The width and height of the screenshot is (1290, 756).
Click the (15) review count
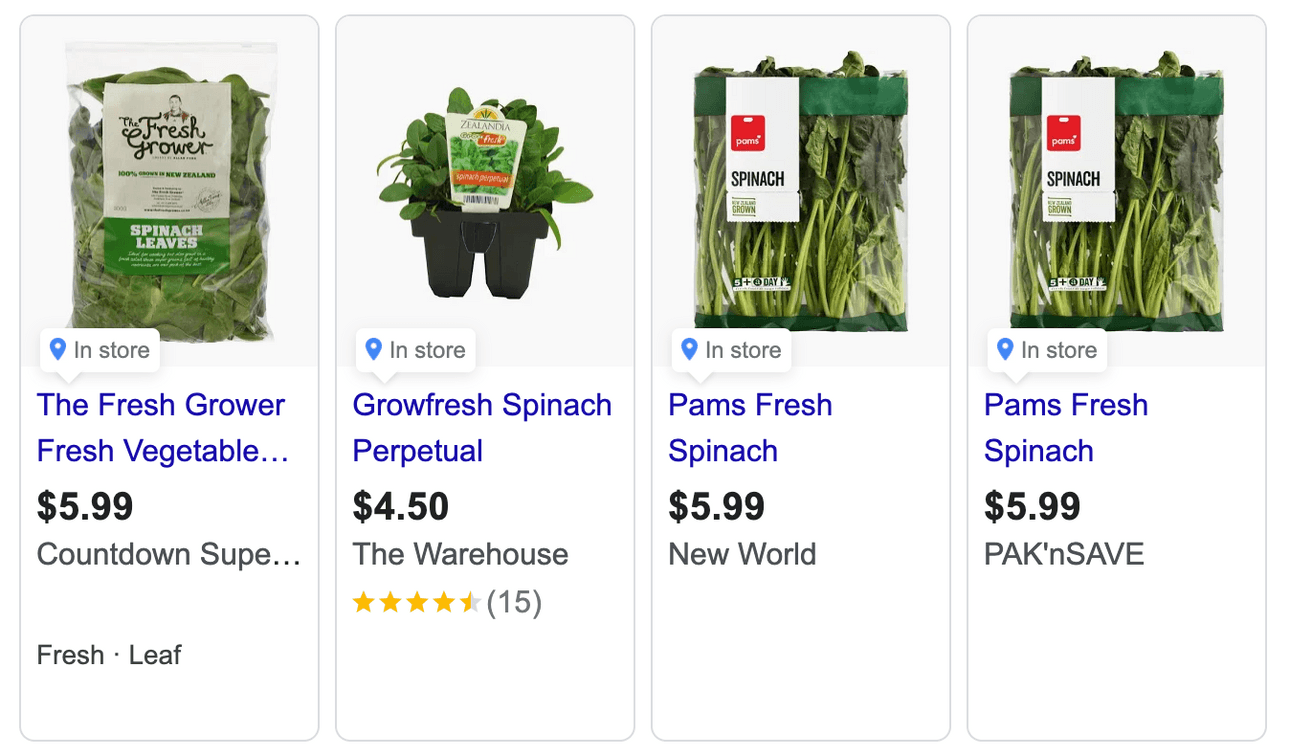tap(514, 602)
